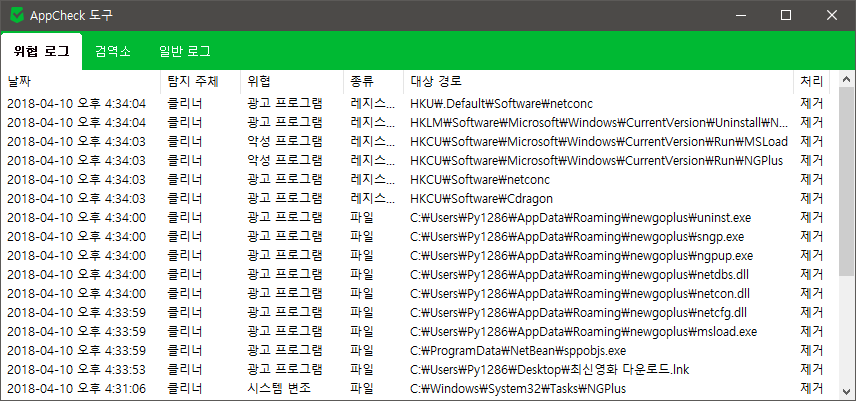
Task: Click the AppCheck shield logo icon
Action: pyautogui.click(x=17, y=15)
